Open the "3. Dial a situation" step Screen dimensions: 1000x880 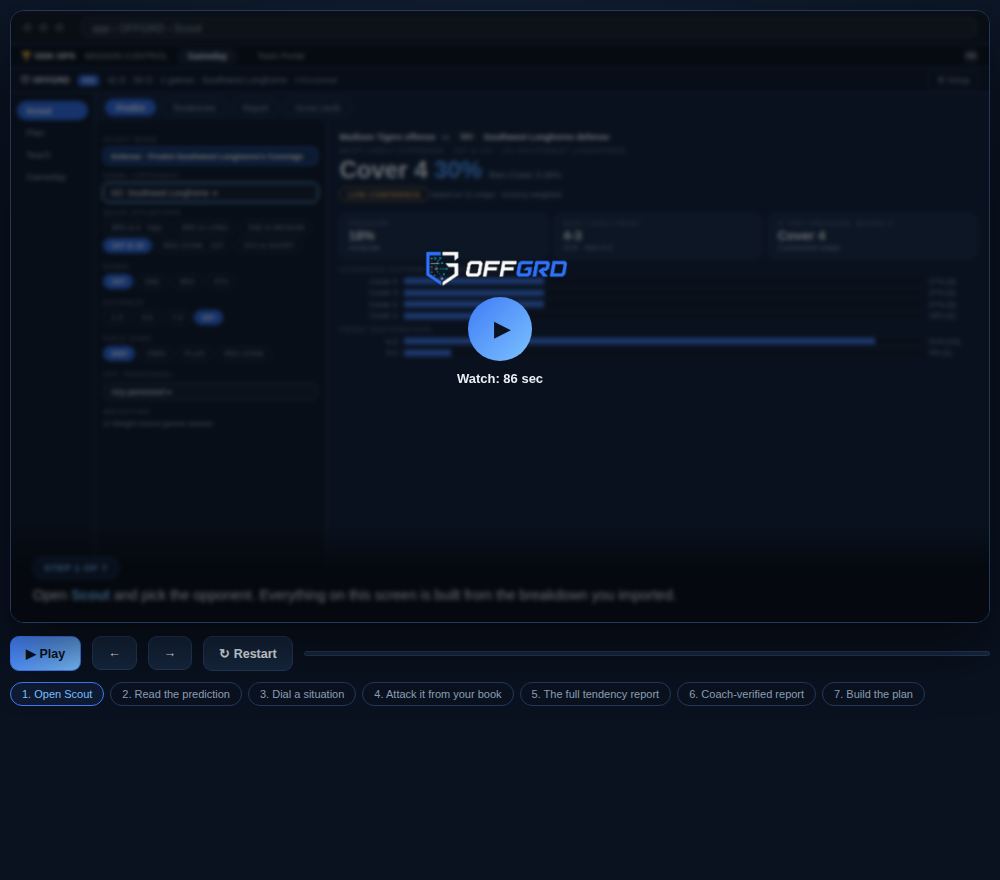(x=302, y=694)
